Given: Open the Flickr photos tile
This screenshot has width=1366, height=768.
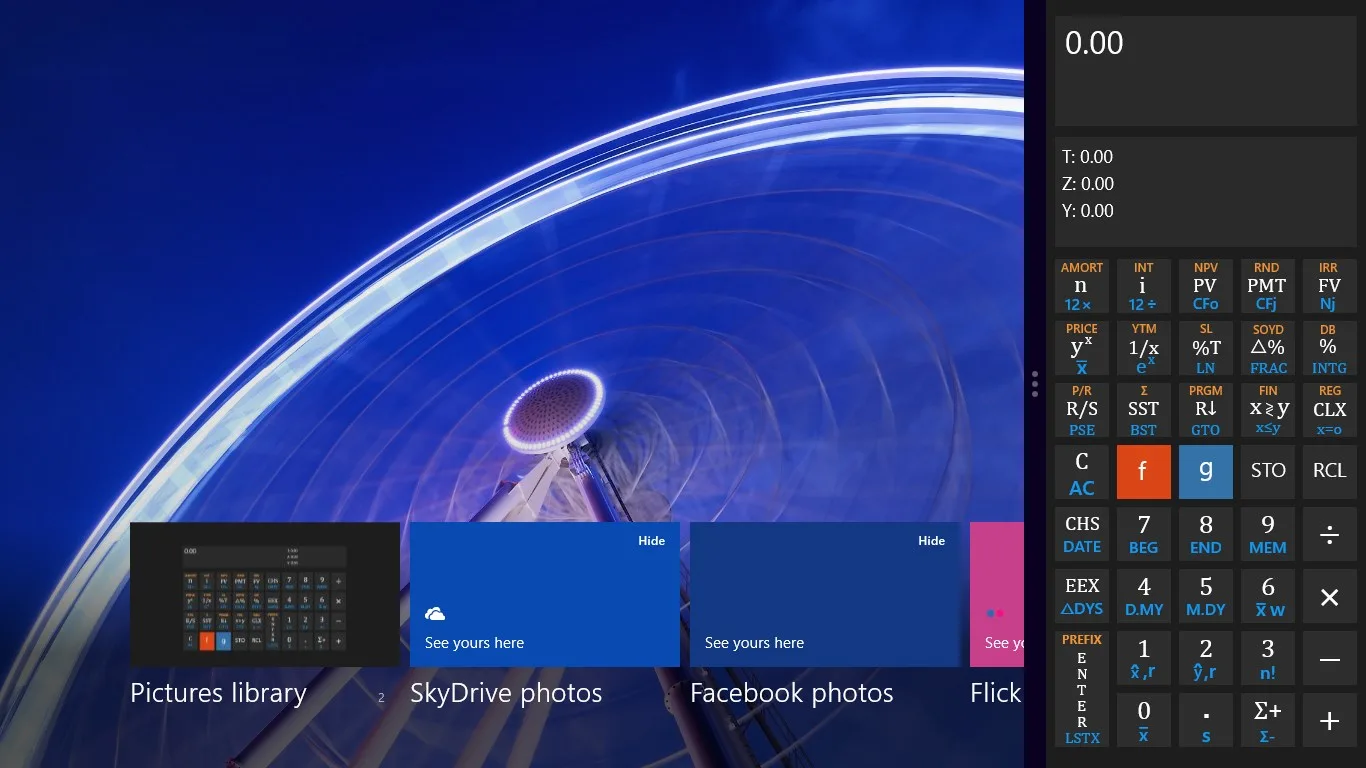Looking at the screenshot, I should pyautogui.click(x=997, y=594).
